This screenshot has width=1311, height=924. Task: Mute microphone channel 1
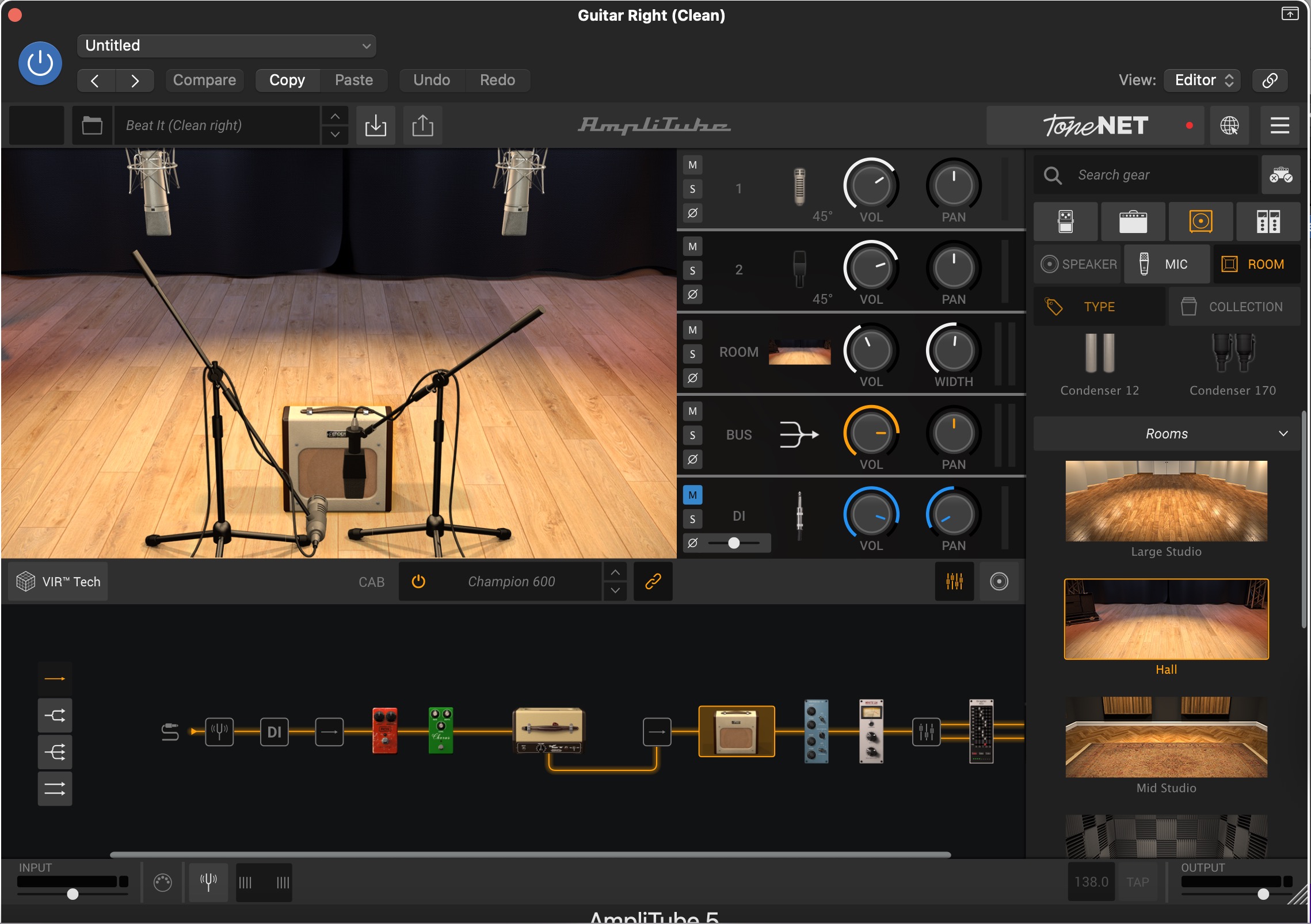(693, 165)
